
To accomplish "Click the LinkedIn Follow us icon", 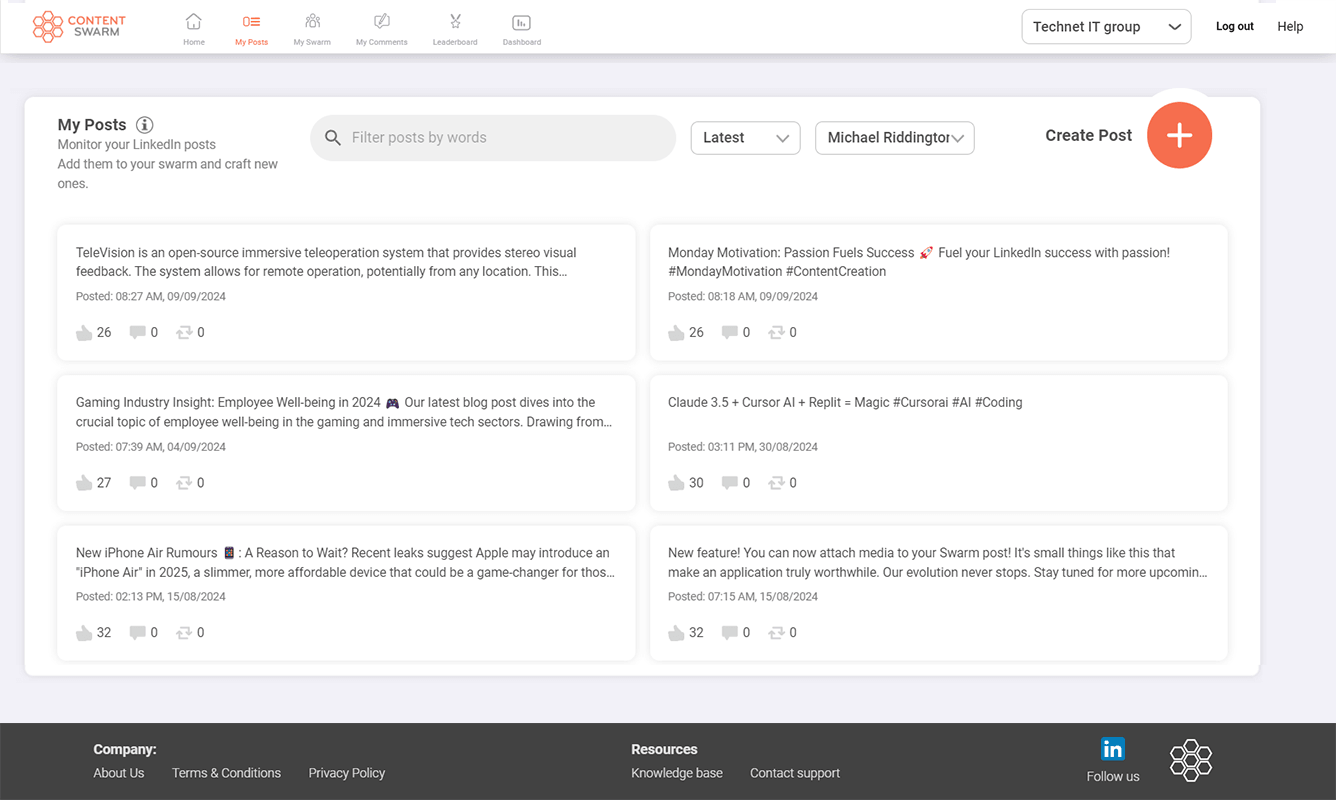I will click(1112, 748).
